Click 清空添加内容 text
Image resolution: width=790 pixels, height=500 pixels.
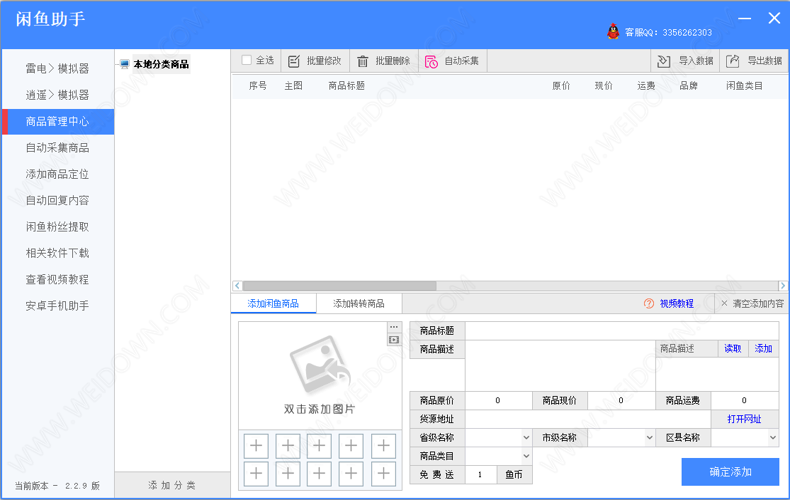click(758, 303)
